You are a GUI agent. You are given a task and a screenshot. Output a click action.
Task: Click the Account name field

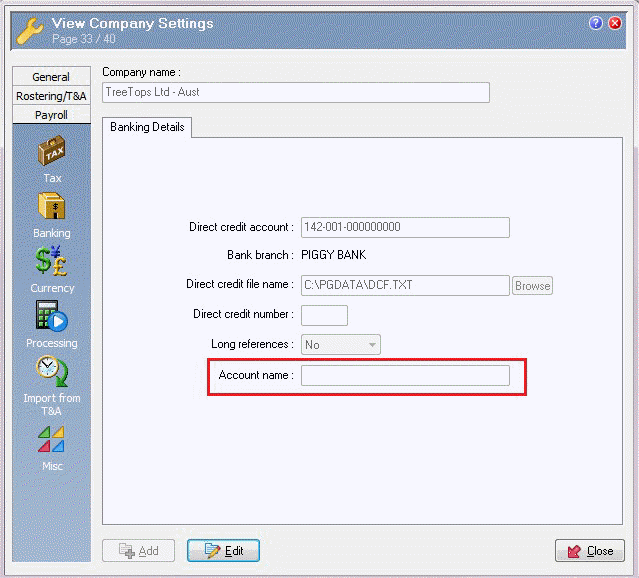point(405,375)
